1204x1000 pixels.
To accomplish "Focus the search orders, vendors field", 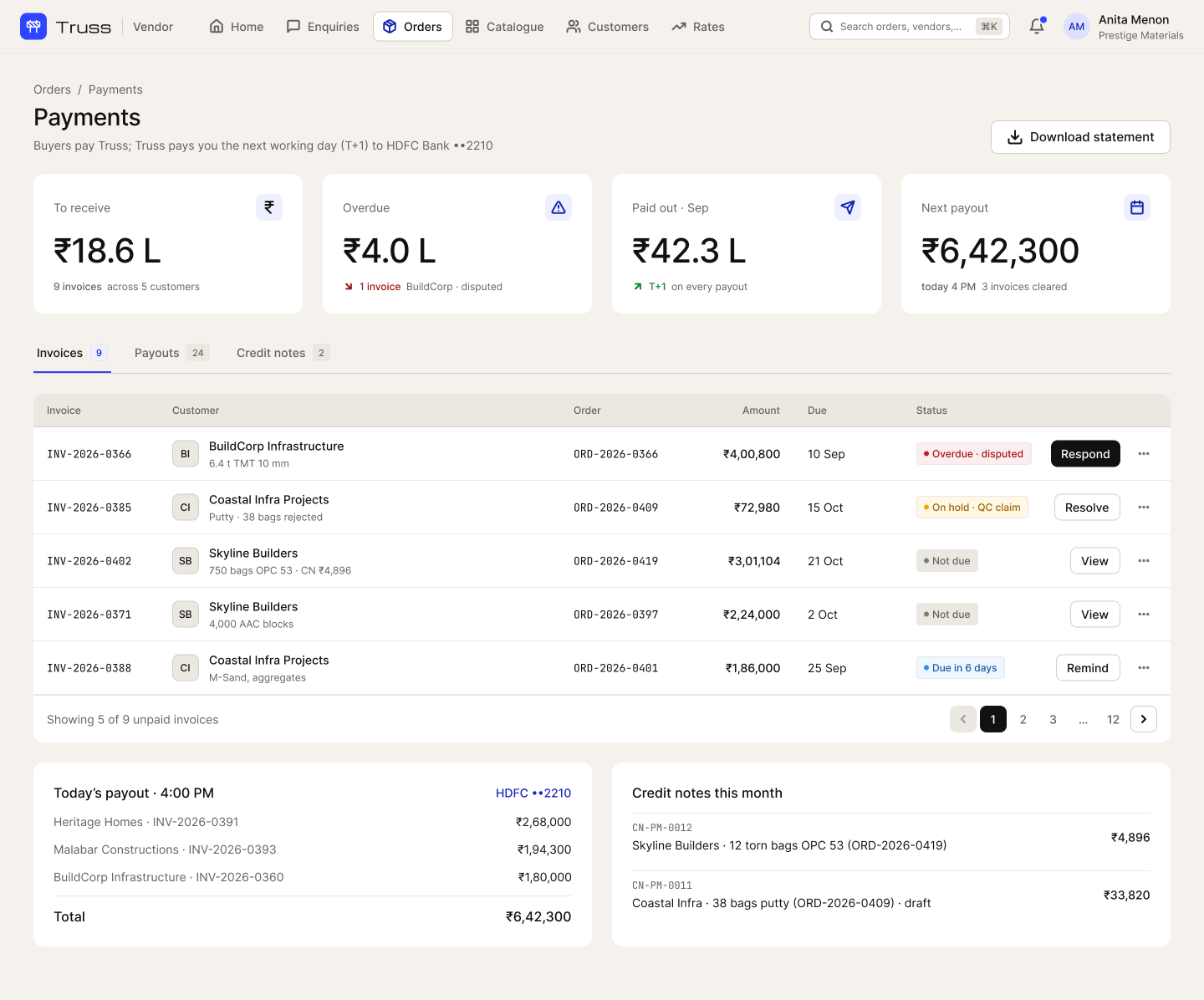I will coord(910,27).
